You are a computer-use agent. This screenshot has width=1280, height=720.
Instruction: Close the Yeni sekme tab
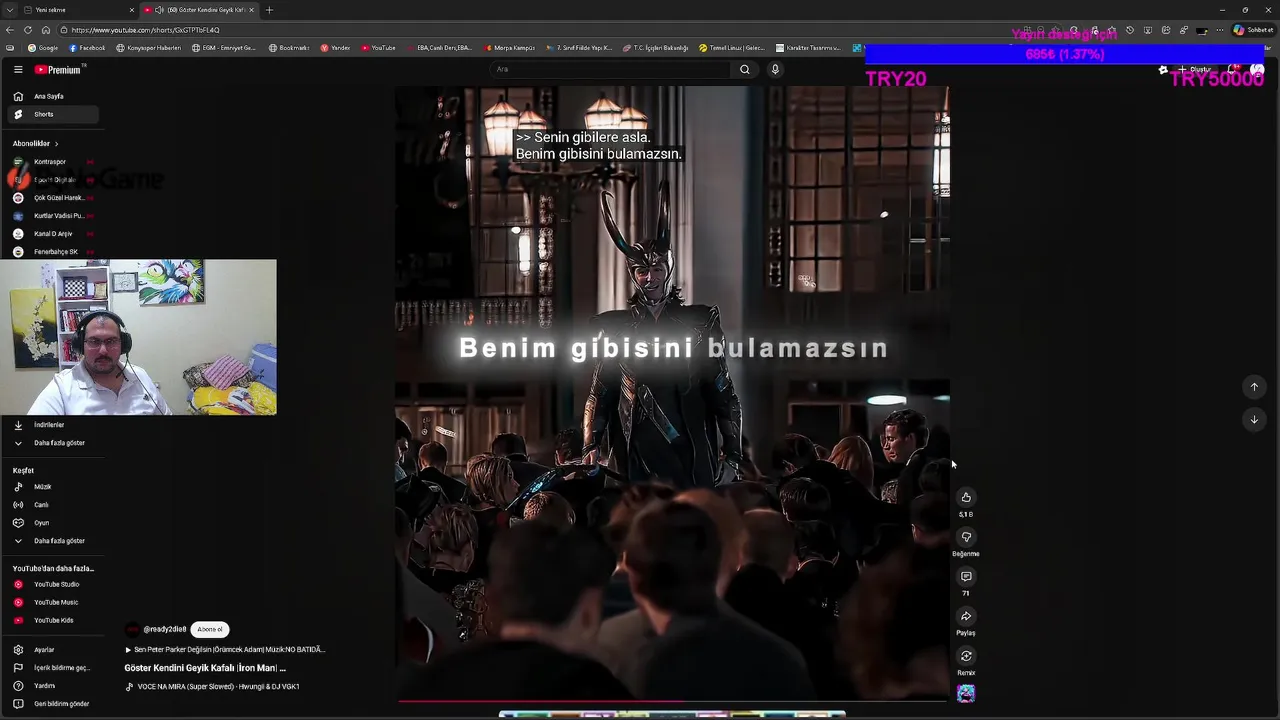pyautogui.click(x=131, y=10)
